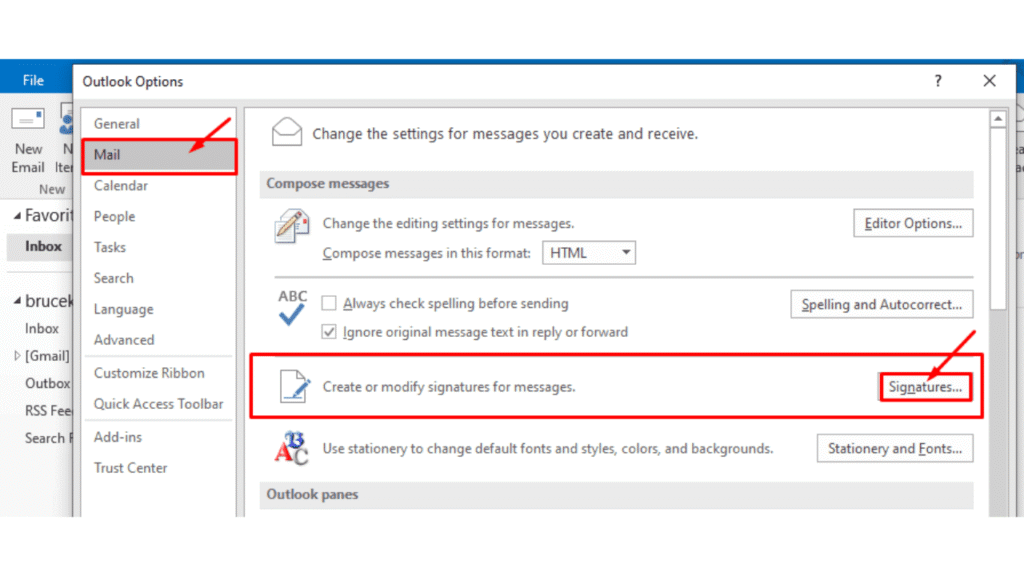Image resolution: width=1024 pixels, height=576 pixels.
Task: Click the editing settings pencil icon
Action: click(x=291, y=226)
